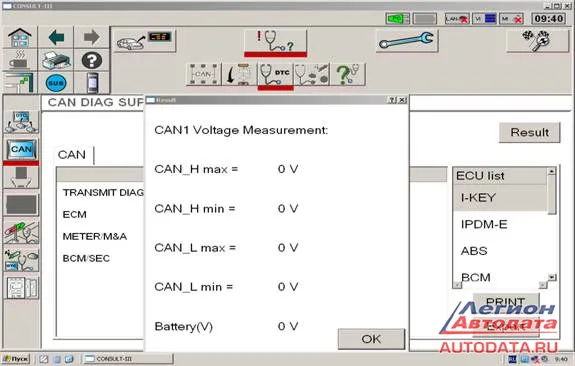Open the Windows Start (Пуск) button

pos(15,359)
